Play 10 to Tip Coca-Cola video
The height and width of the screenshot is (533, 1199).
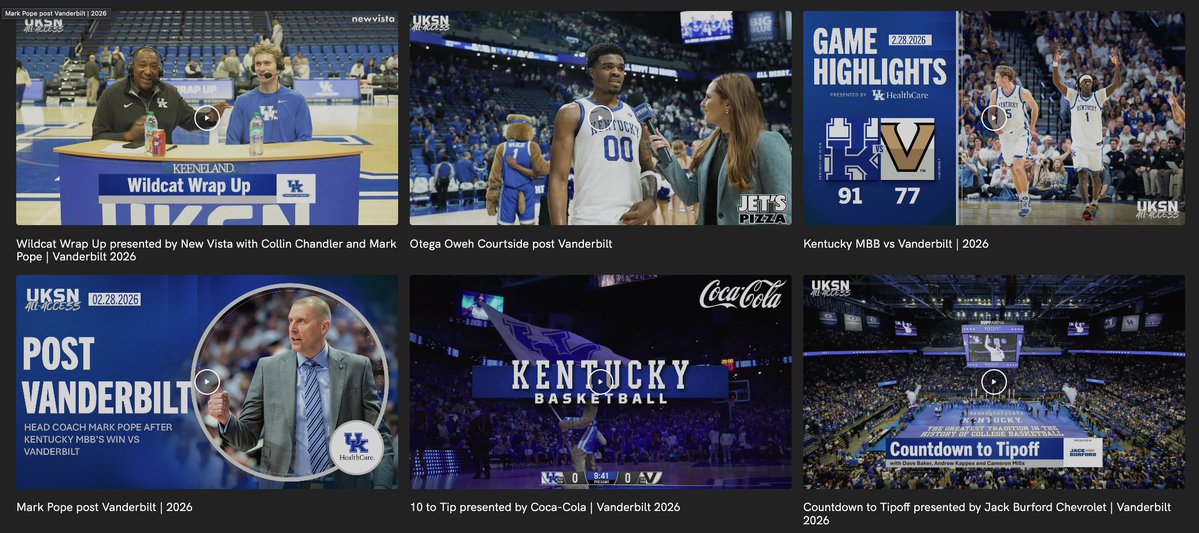[x=600, y=382]
